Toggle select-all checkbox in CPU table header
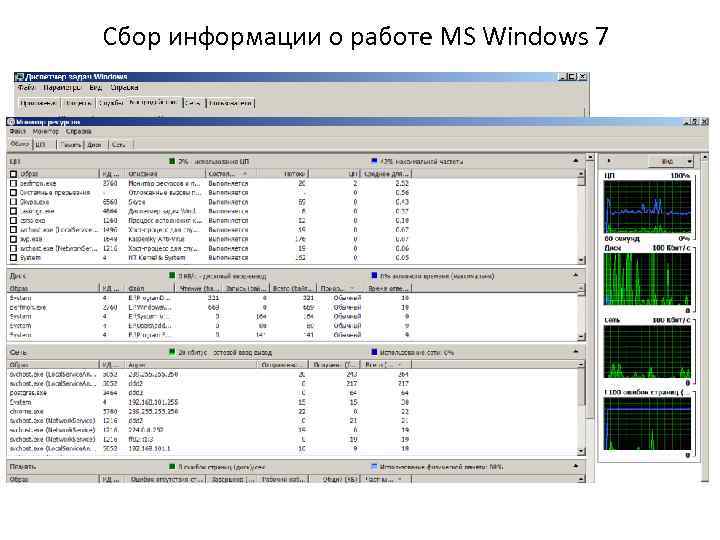The width and height of the screenshot is (720, 540). pyautogui.click(x=13, y=174)
